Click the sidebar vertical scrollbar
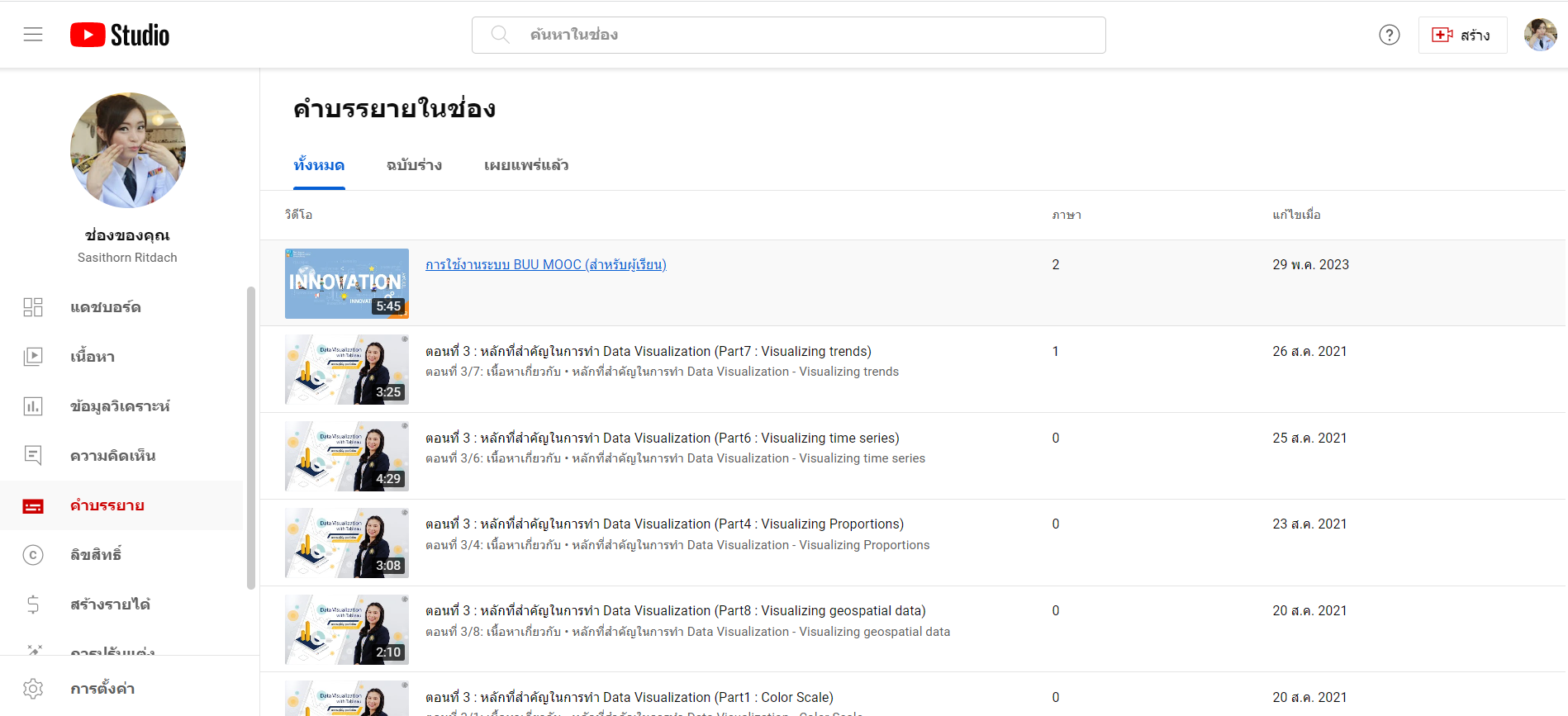 (x=251, y=438)
